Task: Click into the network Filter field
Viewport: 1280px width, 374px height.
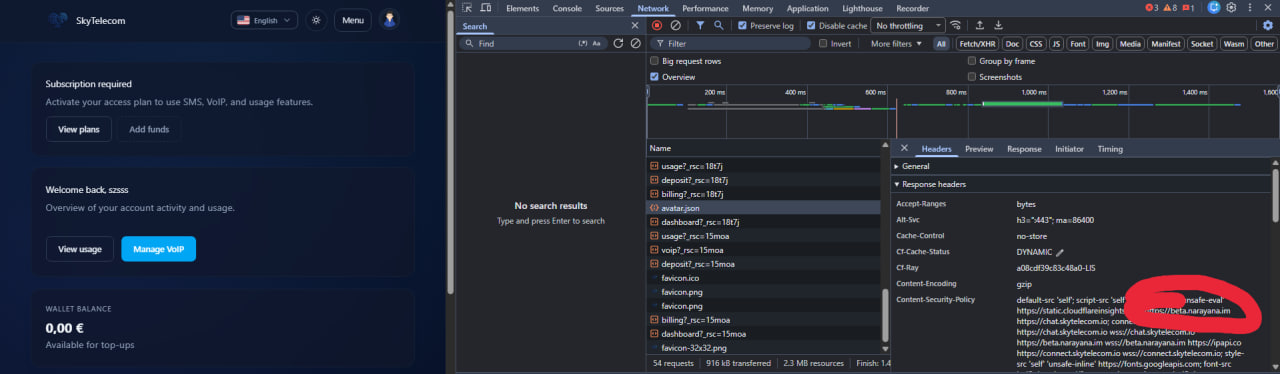Action: pos(730,43)
